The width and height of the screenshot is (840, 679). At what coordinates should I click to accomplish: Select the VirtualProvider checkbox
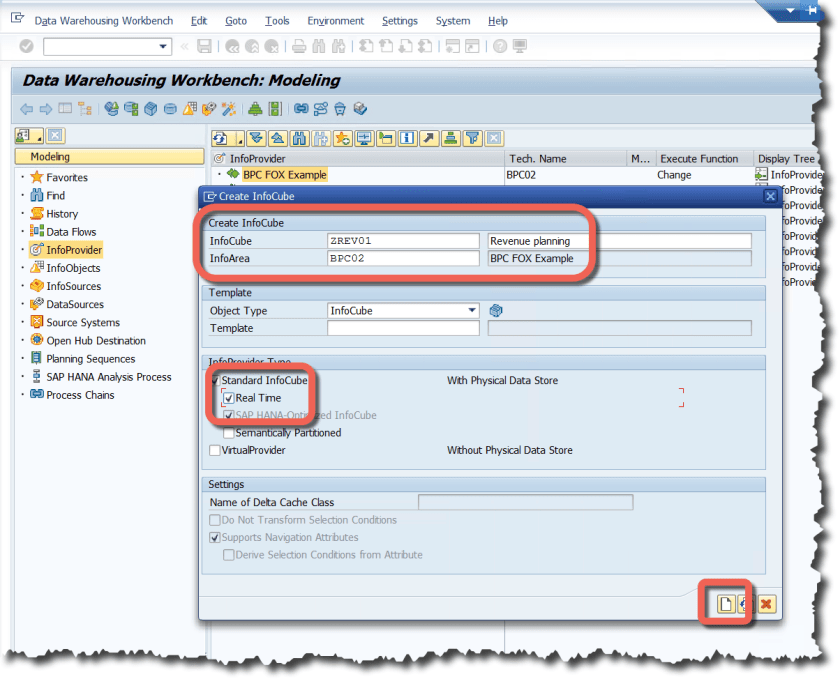coord(215,451)
